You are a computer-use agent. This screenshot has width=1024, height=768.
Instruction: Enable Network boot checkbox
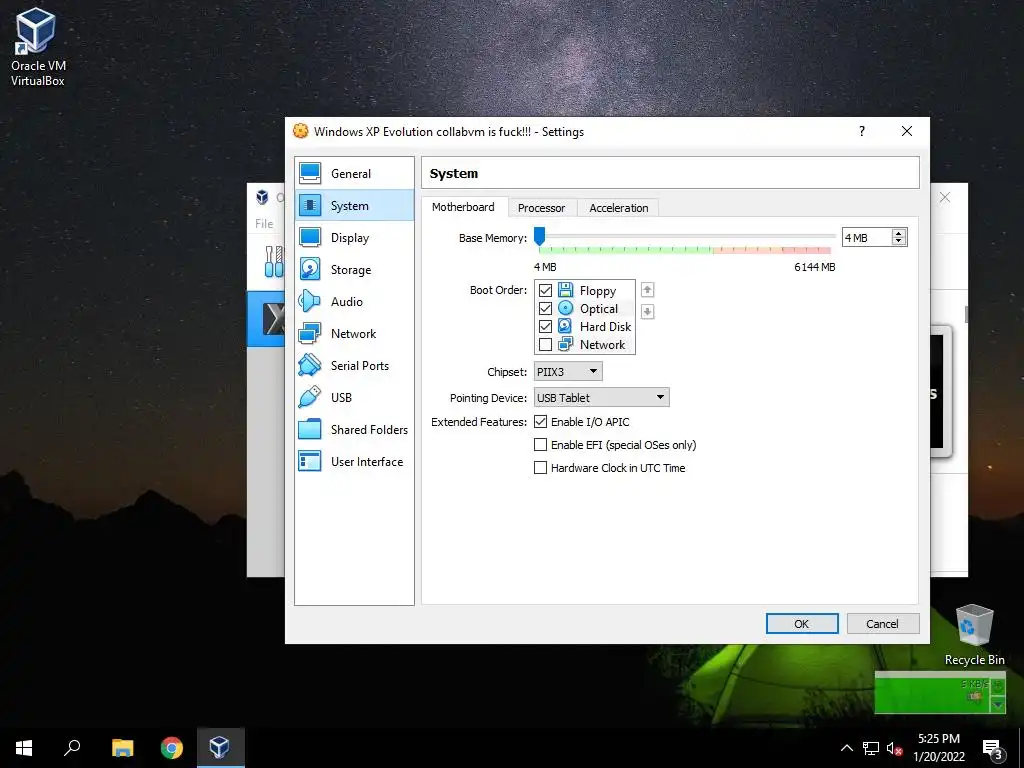coord(545,344)
